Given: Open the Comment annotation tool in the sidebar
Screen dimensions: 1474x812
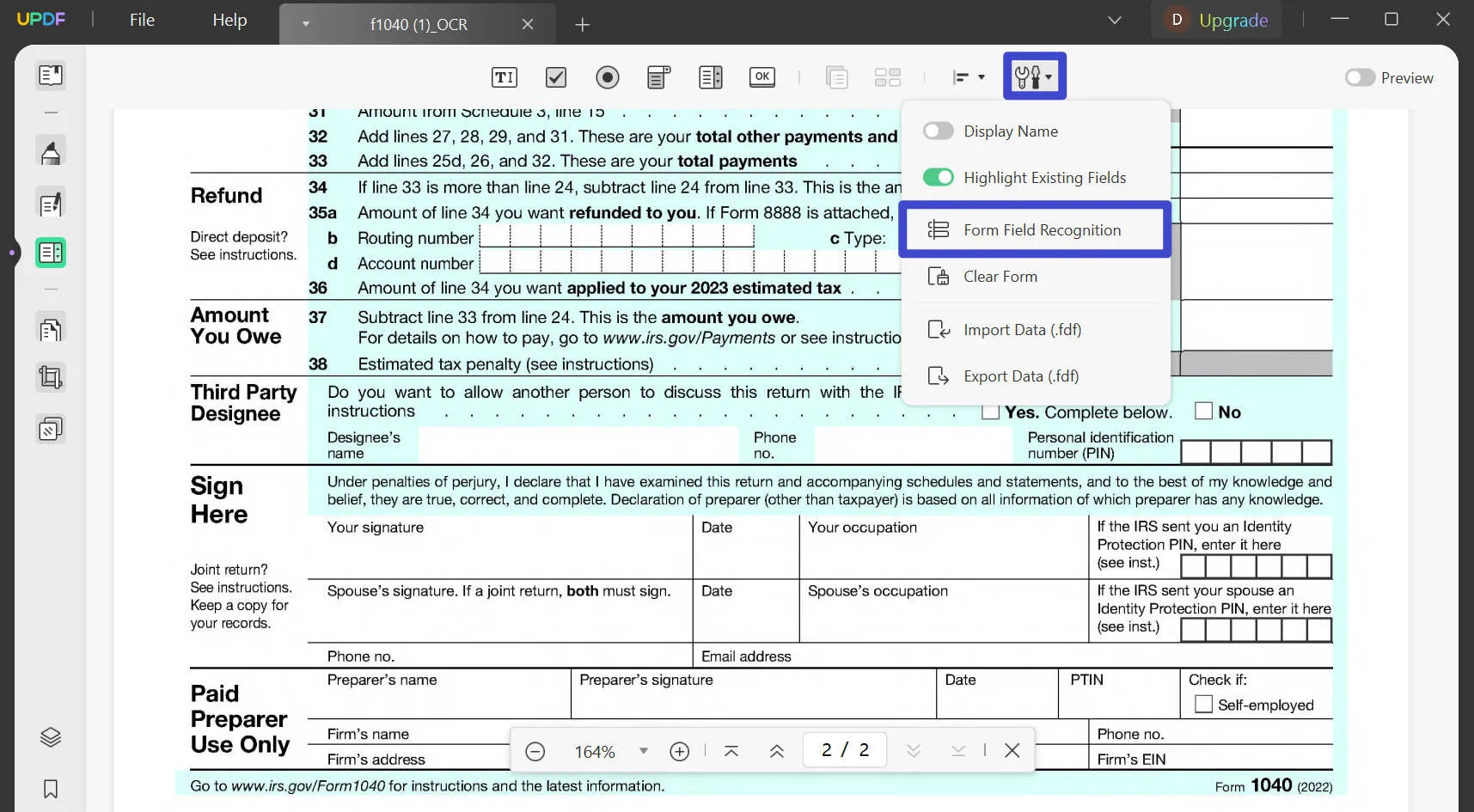Looking at the screenshot, I should coord(50,150).
